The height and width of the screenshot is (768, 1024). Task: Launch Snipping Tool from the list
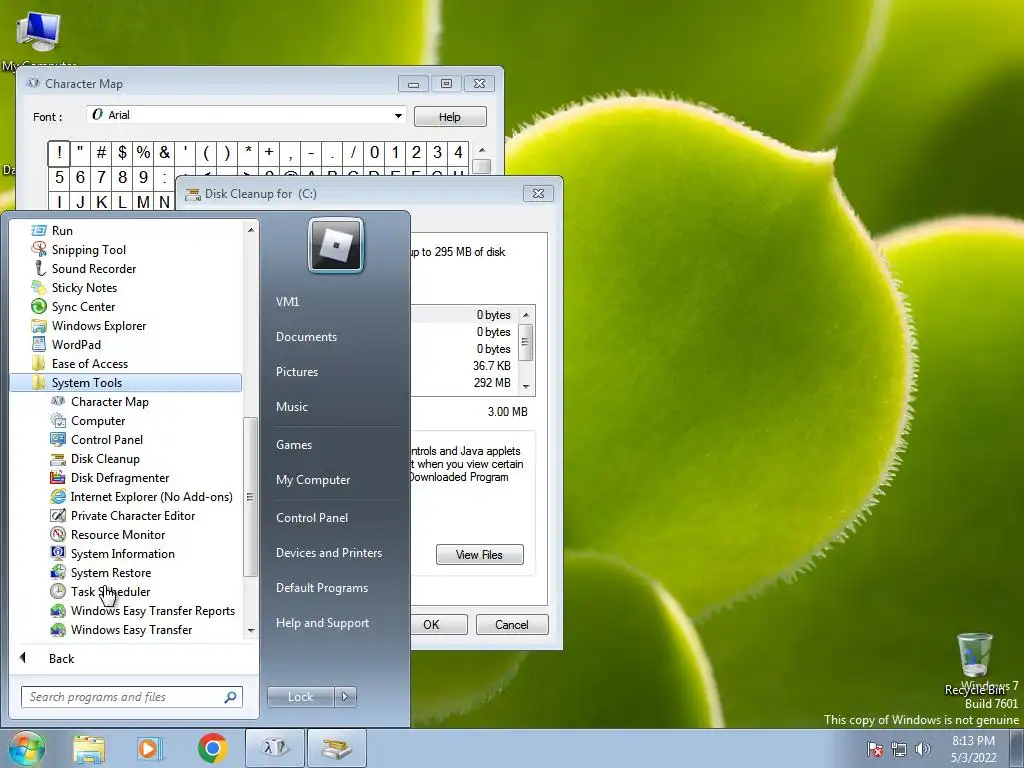coord(89,249)
